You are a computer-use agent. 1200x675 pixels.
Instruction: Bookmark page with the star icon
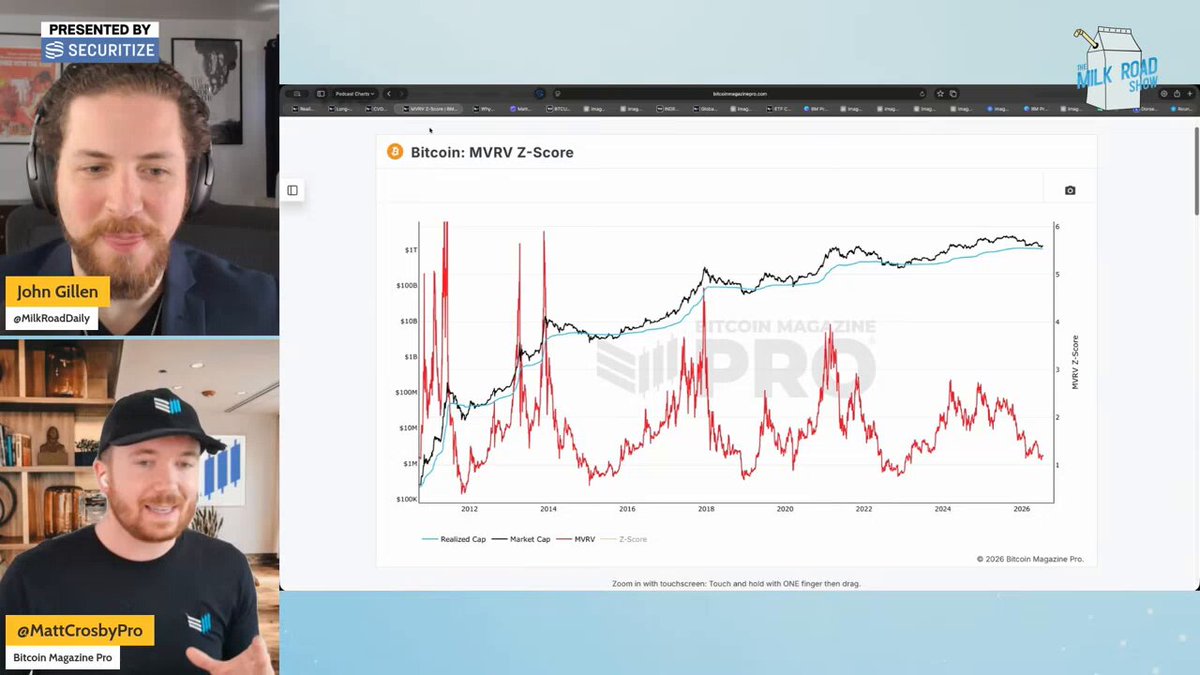click(940, 94)
